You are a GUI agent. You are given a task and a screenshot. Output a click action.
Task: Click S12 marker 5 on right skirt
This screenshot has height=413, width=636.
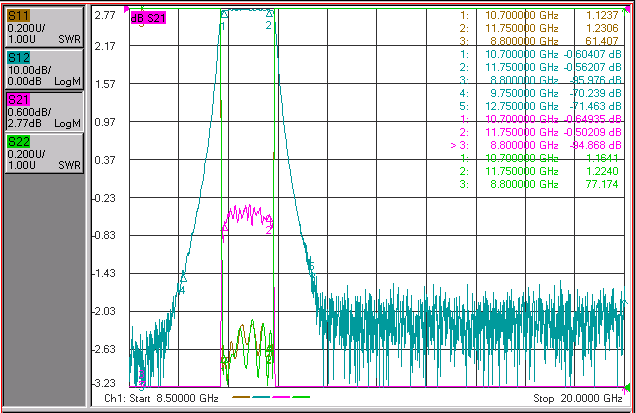click(310, 267)
